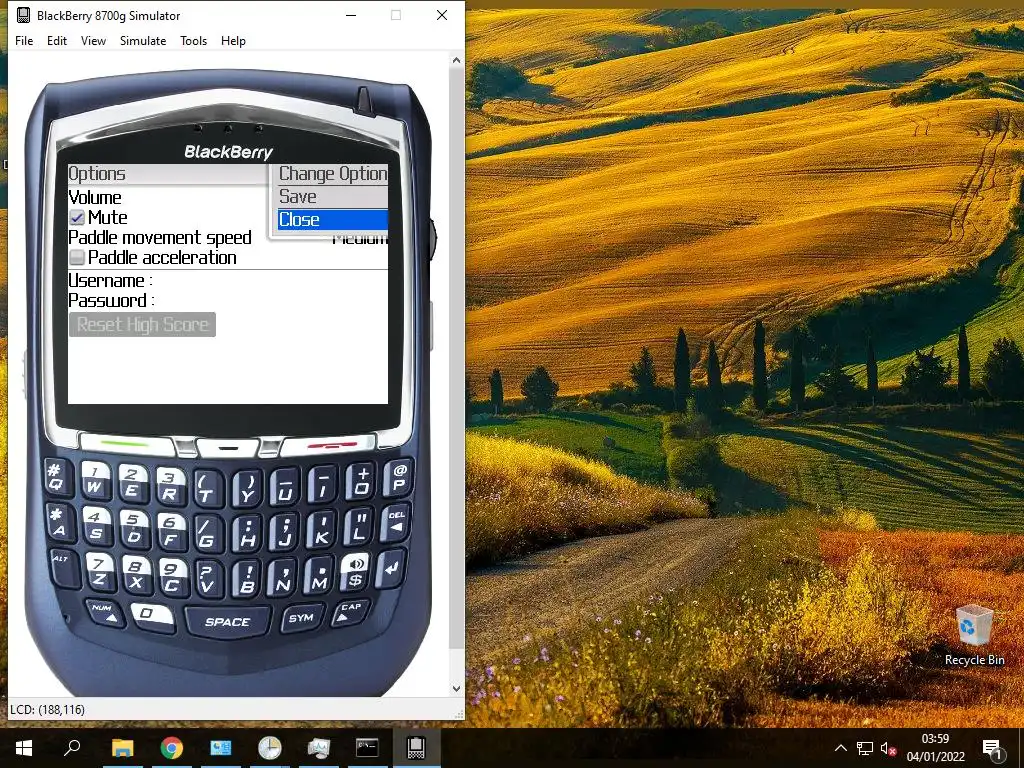The height and width of the screenshot is (768, 1024).
Task: Tap the Y key on keypad
Action: click(247, 488)
